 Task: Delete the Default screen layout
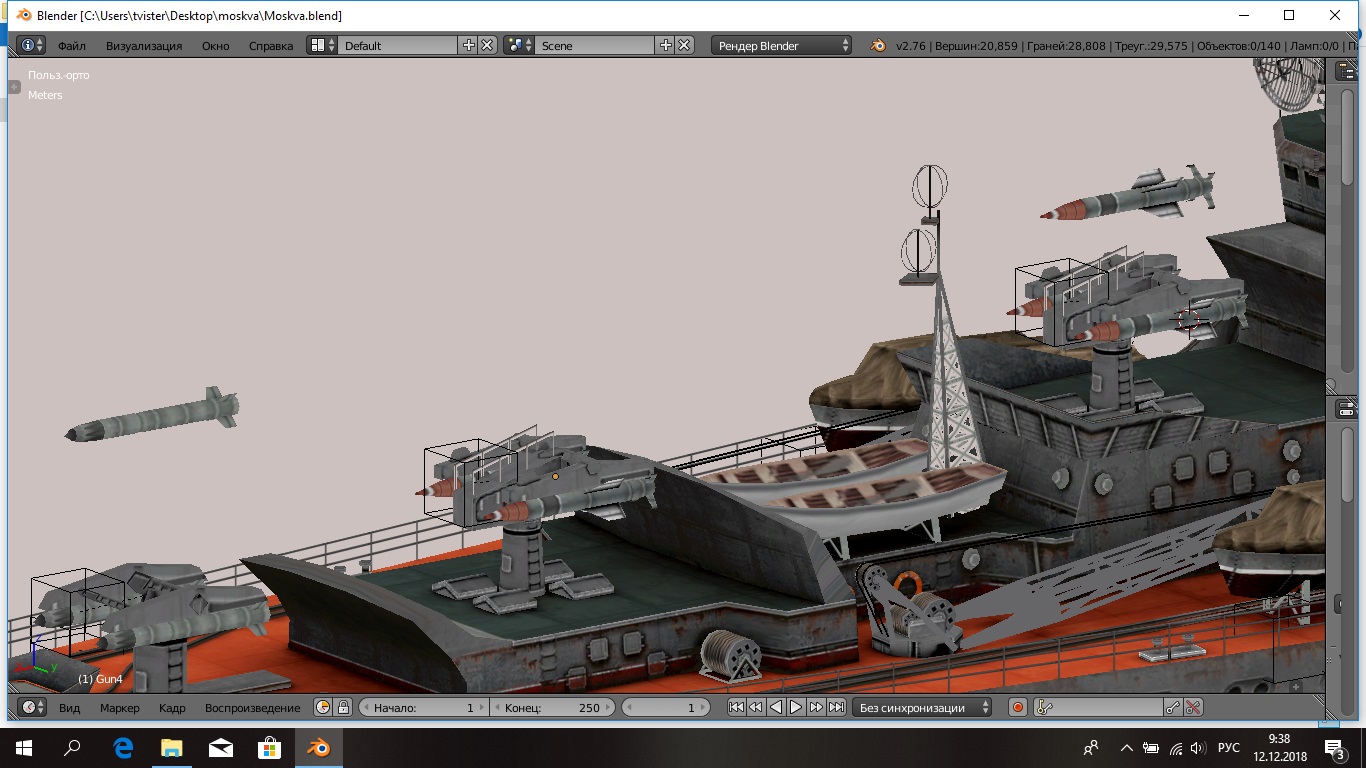487,45
